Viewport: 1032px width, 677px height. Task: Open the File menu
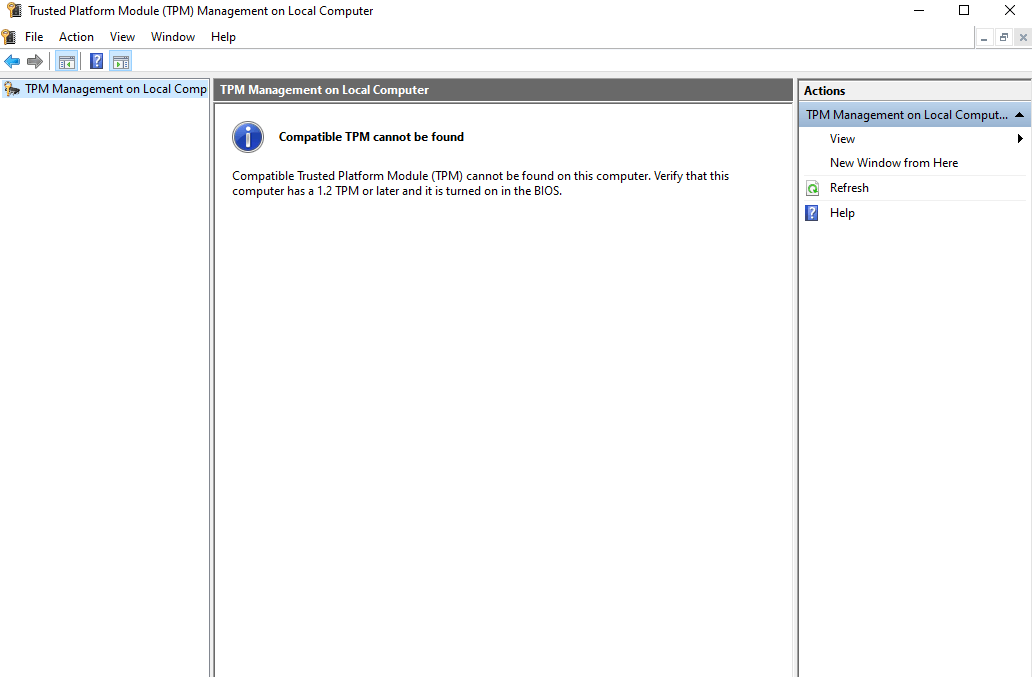[34, 37]
